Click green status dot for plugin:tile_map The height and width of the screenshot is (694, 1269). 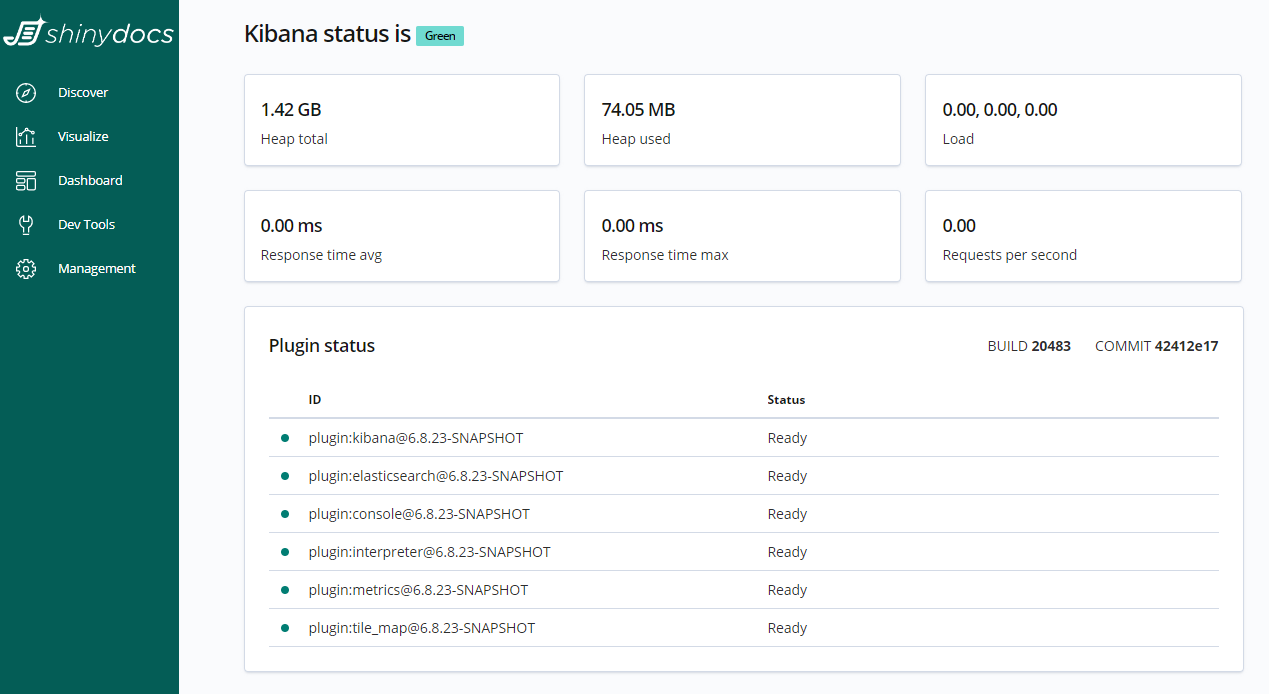click(x=285, y=628)
